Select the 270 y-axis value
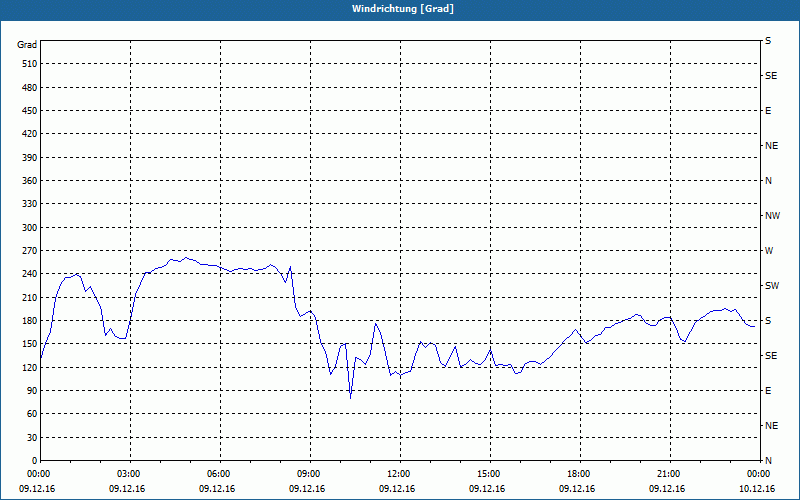Image resolution: width=800 pixels, height=500 pixels. tap(30, 251)
